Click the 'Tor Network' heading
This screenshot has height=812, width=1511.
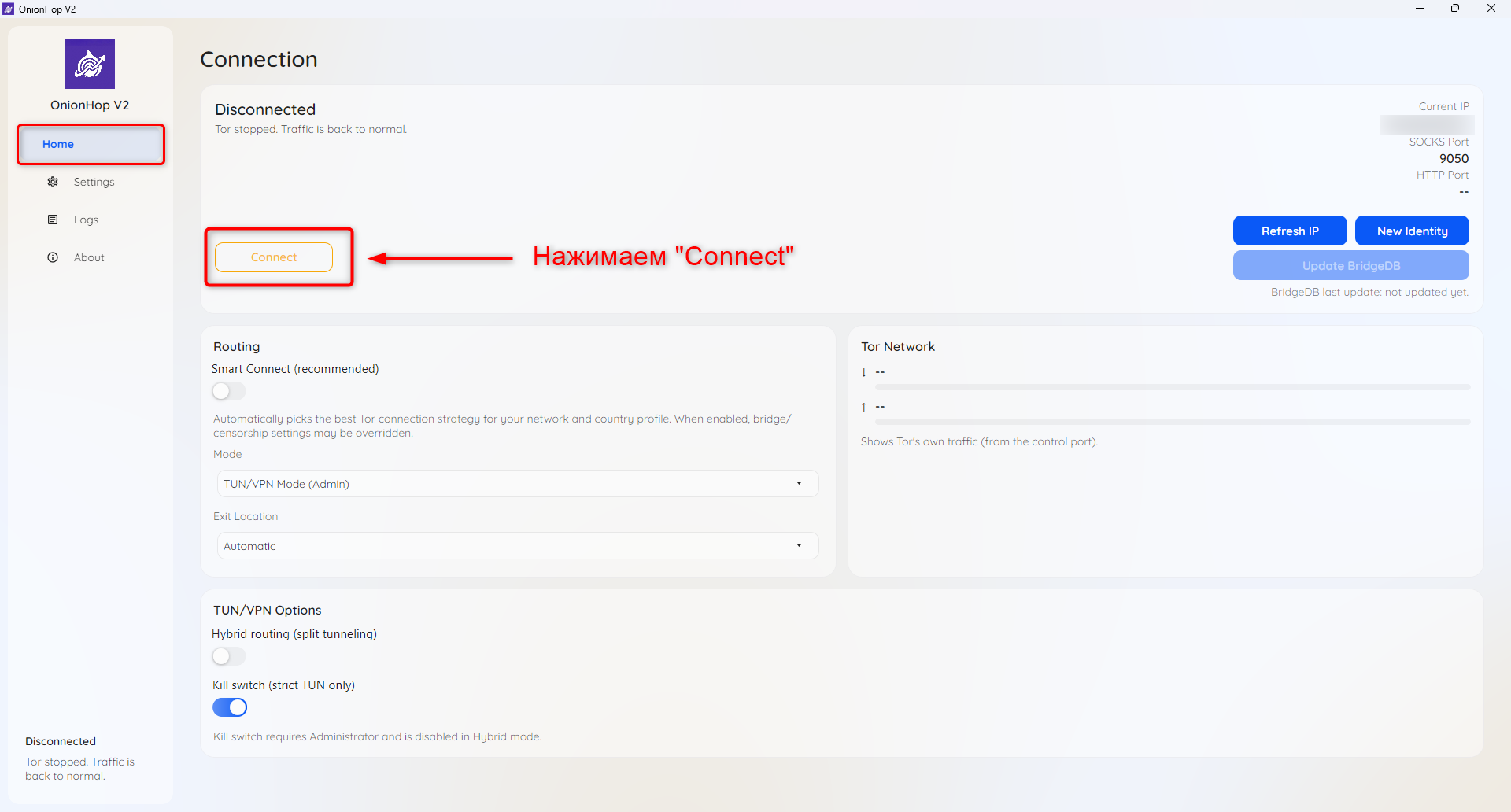(898, 346)
